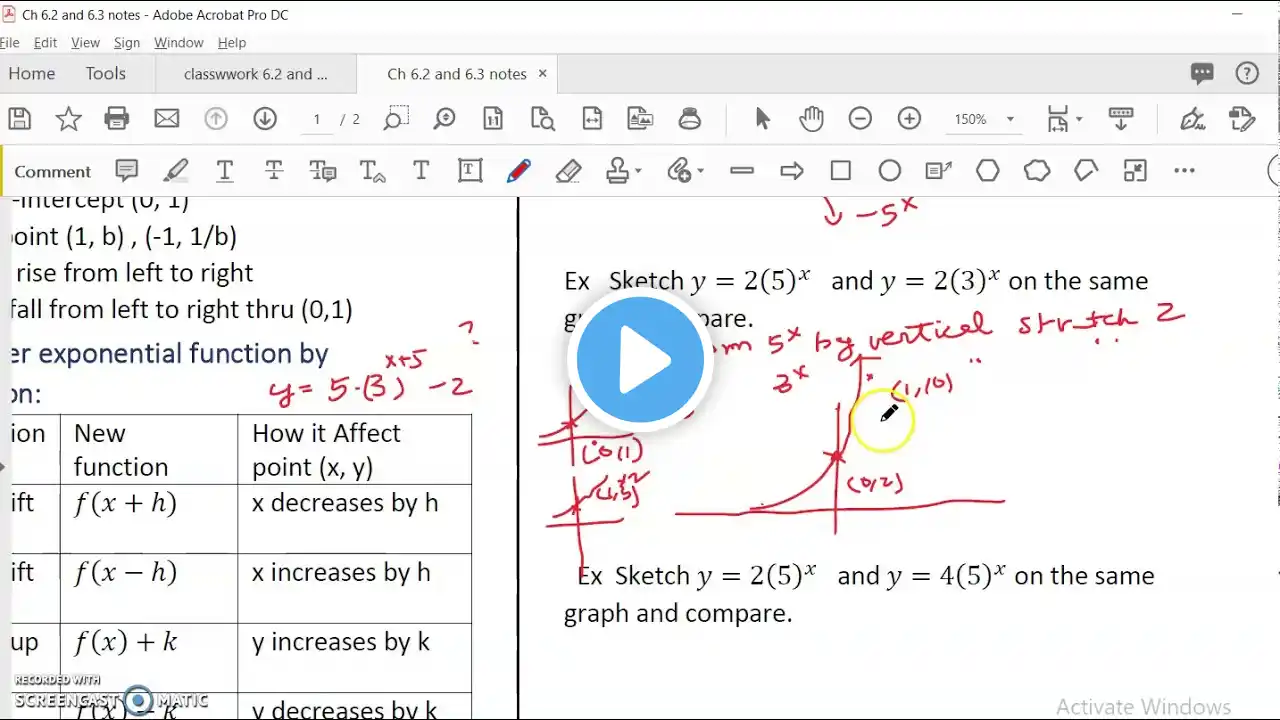The image size is (1280, 720).
Task: Click the Attach File paperclip icon
Action: (x=680, y=171)
